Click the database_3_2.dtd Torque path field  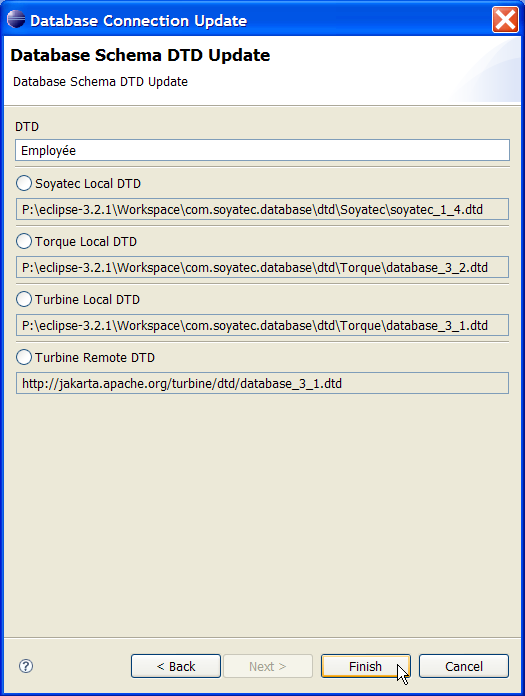(x=262, y=267)
